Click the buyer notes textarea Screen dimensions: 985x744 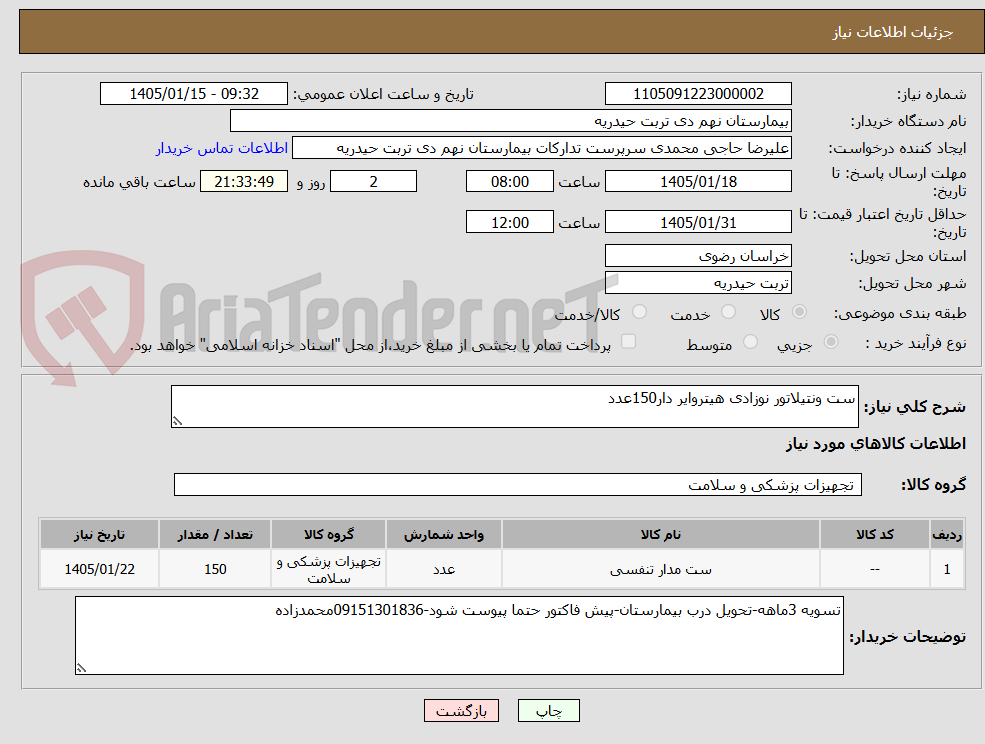click(459, 635)
